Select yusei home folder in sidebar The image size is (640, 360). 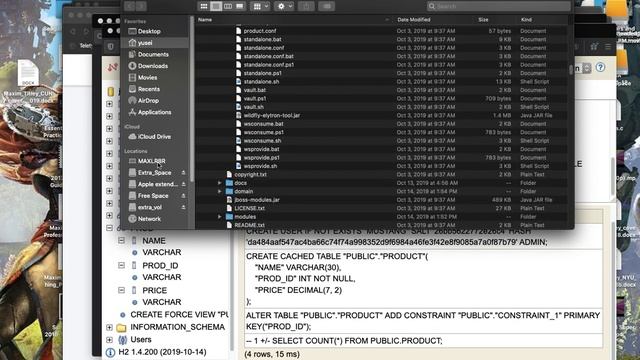pyautogui.click(x=145, y=43)
